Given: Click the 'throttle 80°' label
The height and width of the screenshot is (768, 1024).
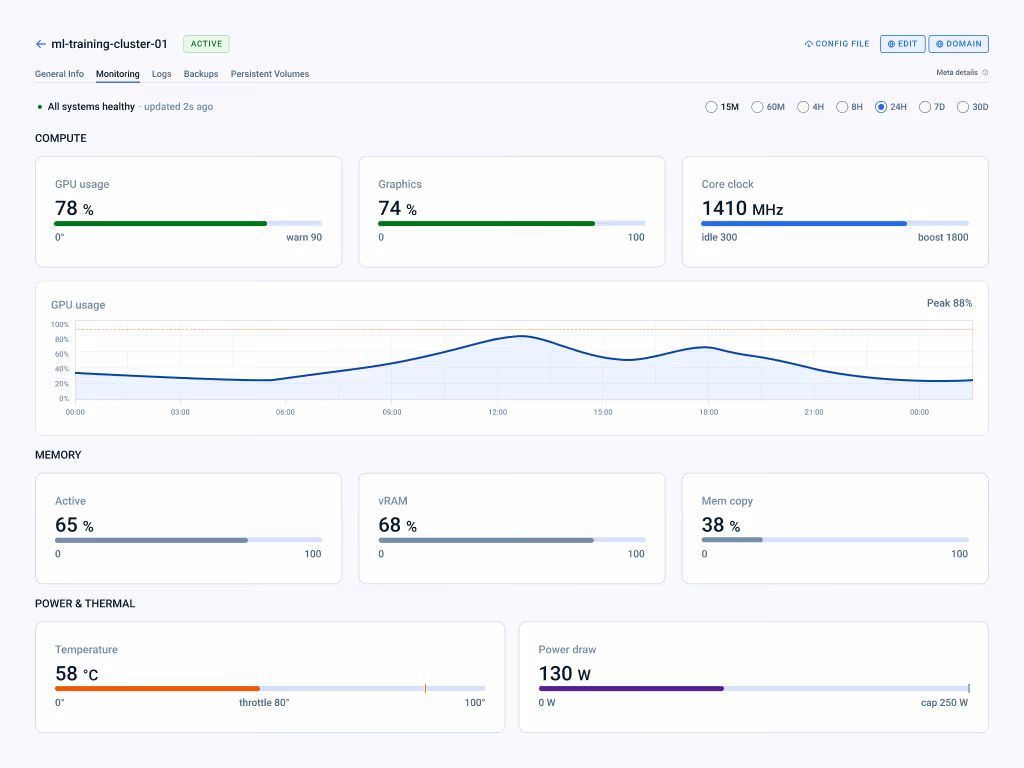Looking at the screenshot, I should 264,703.
